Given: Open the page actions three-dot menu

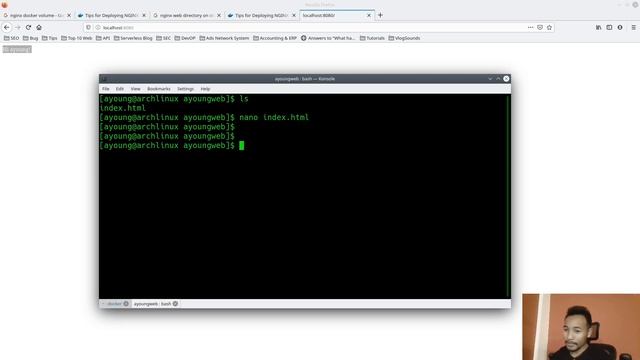Looking at the screenshot, I should (530, 27).
